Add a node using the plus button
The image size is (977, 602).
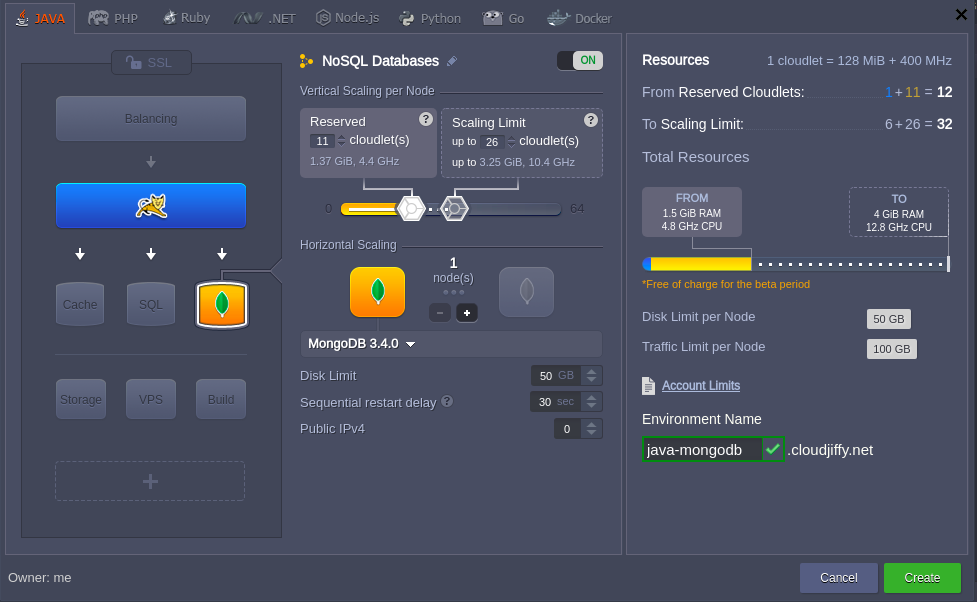(x=466, y=313)
